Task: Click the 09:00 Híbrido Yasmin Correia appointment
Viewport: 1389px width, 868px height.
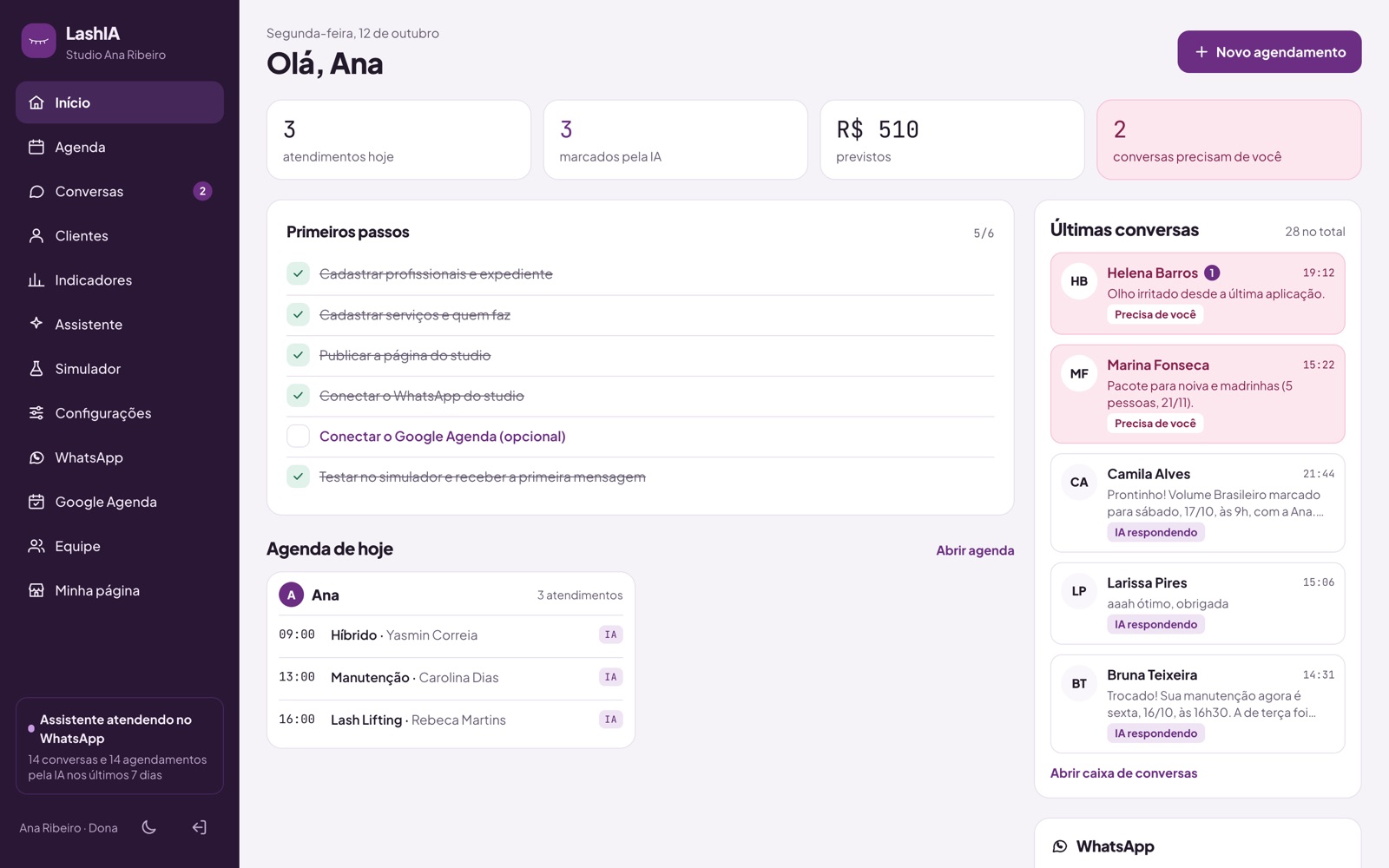Action: (x=451, y=635)
